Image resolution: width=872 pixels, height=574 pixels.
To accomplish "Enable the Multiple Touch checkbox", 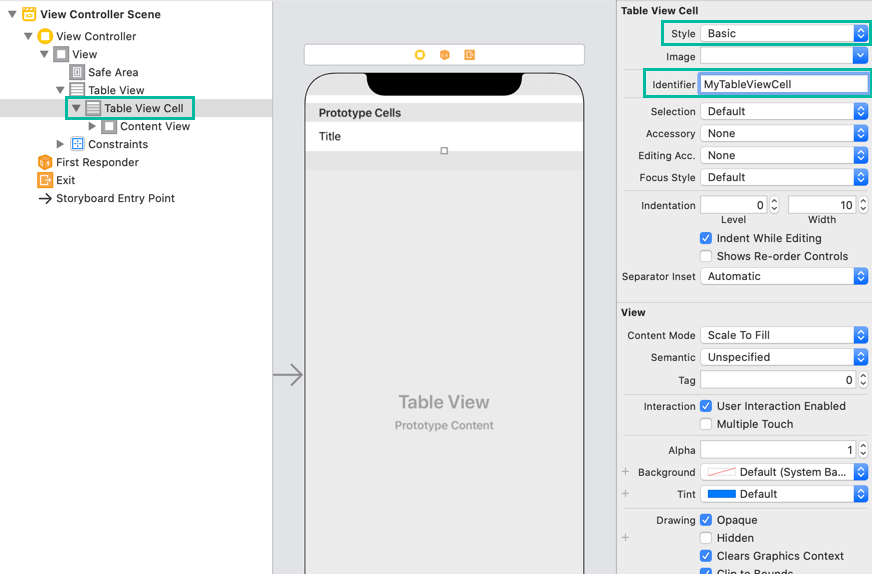I will [x=706, y=424].
